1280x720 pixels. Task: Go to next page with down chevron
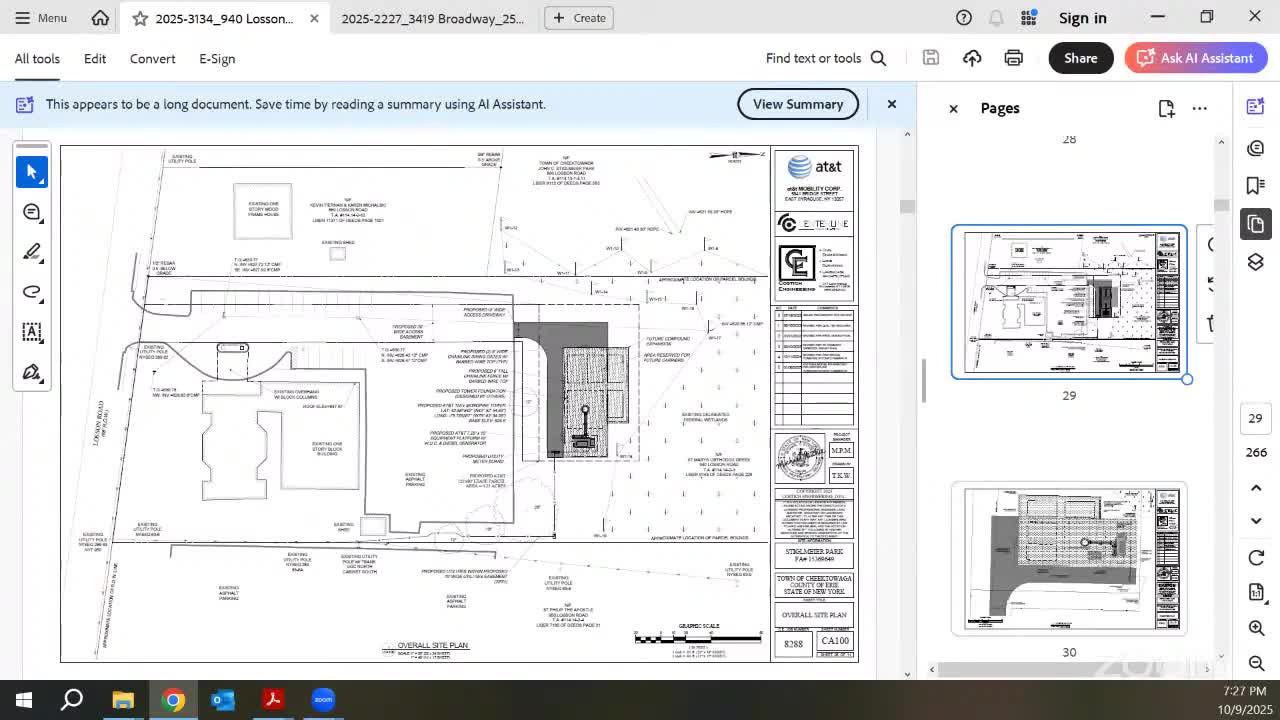click(x=1256, y=521)
